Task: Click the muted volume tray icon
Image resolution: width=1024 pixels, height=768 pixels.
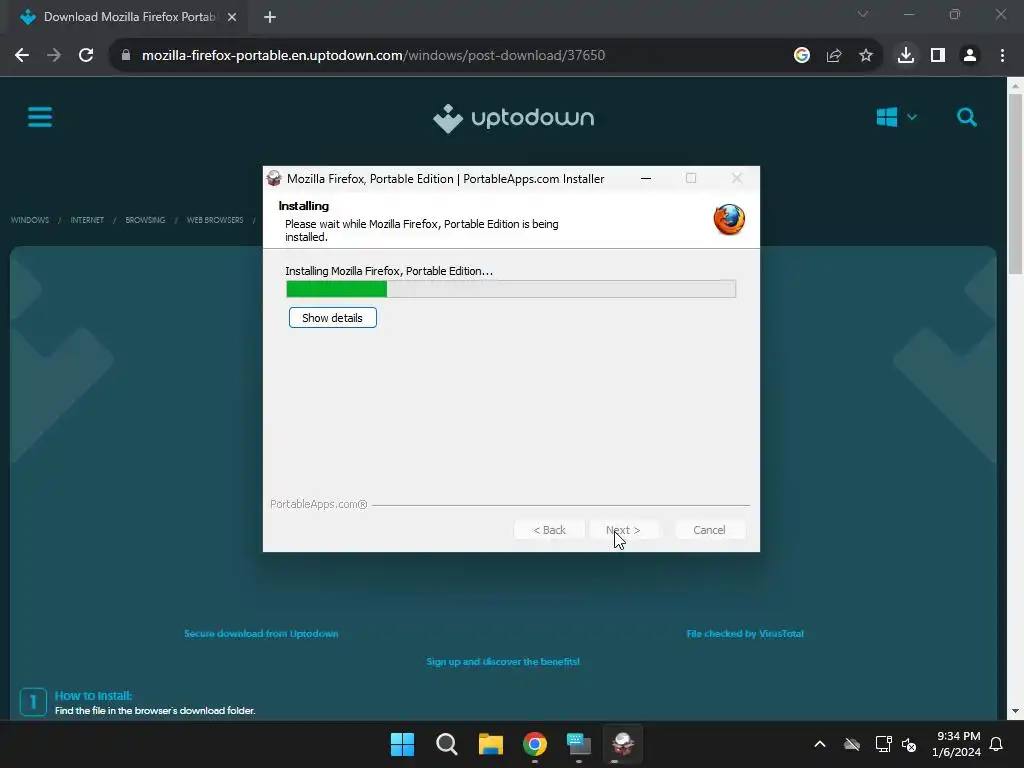Action: (x=908, y=744)
